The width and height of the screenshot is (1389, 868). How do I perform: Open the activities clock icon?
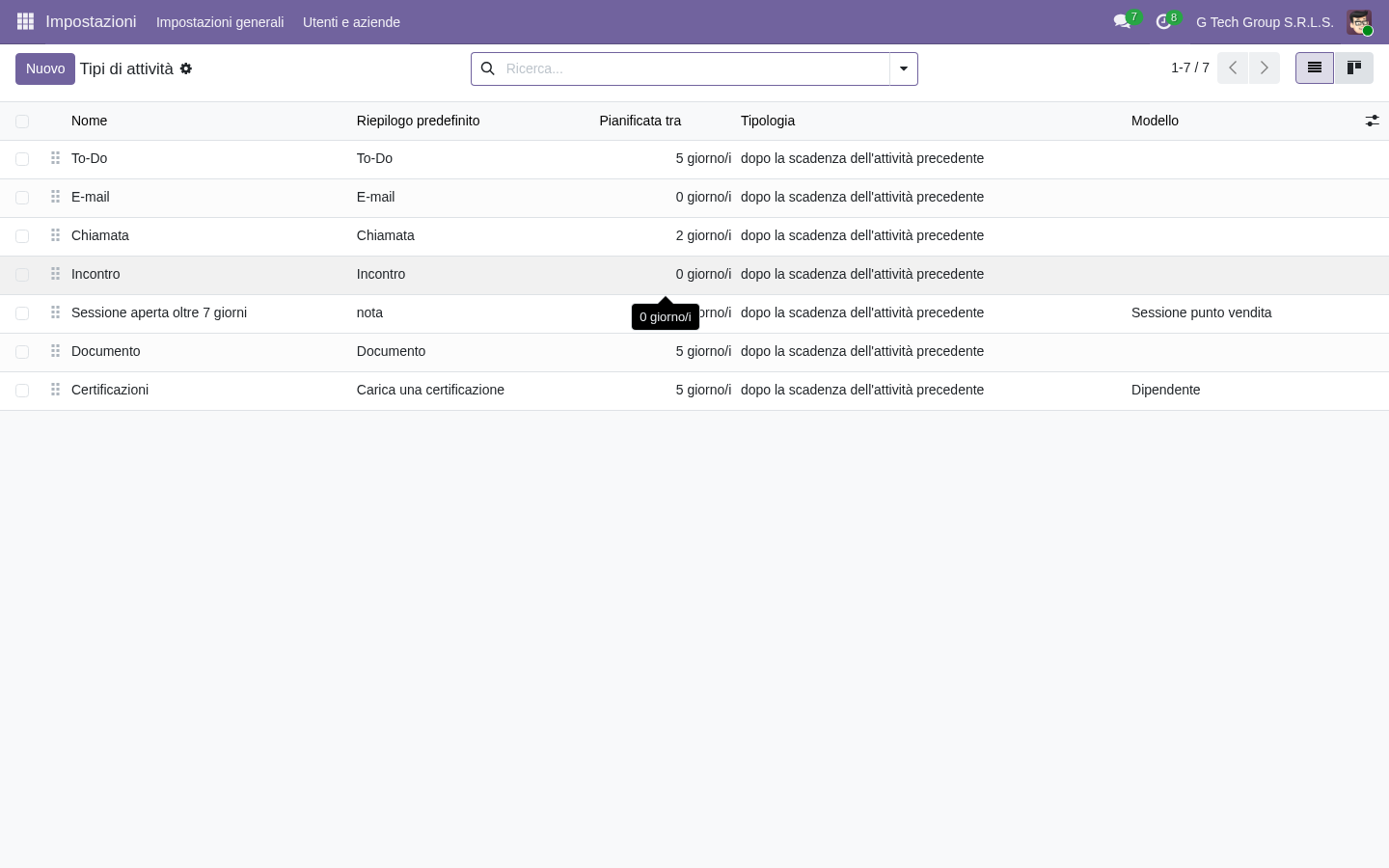coord(1164,21)
